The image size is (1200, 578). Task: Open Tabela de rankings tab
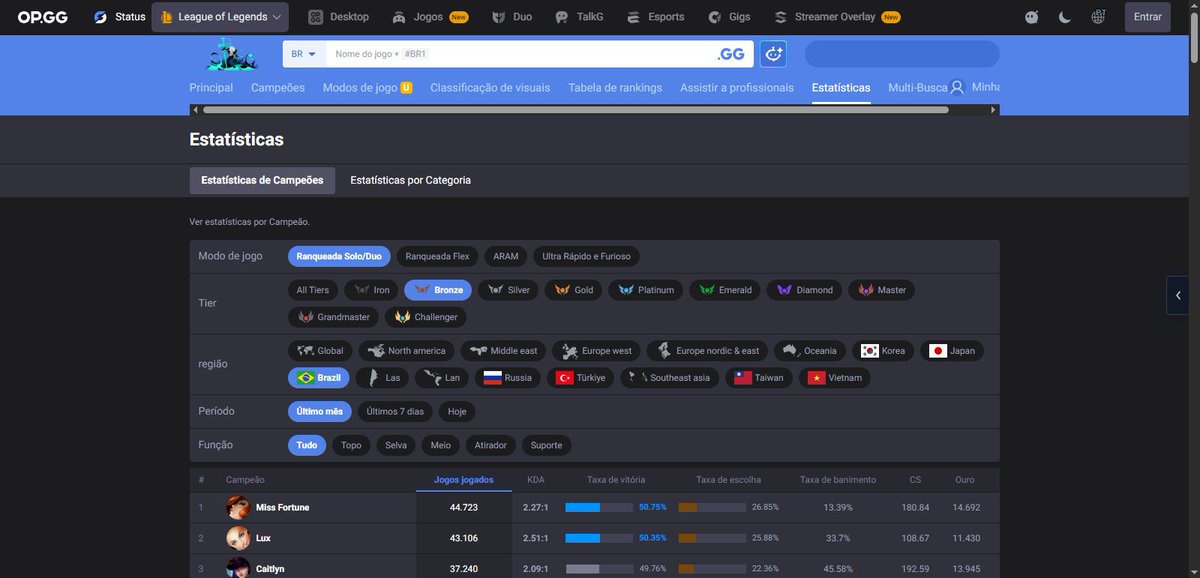click(x=615, y=88)
